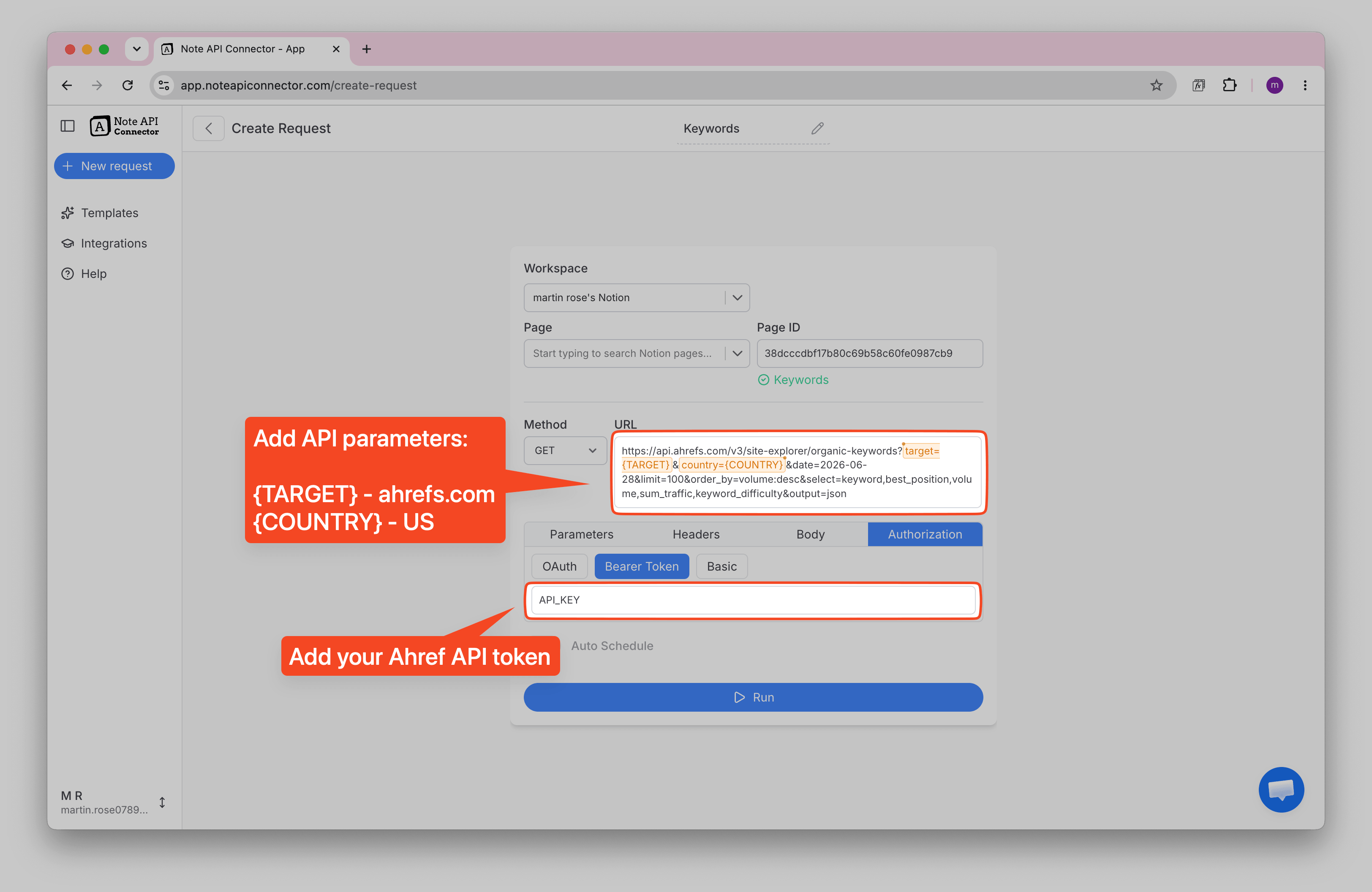Expand the account switcher arrows

pyautogui.click(x=163, y=802)
